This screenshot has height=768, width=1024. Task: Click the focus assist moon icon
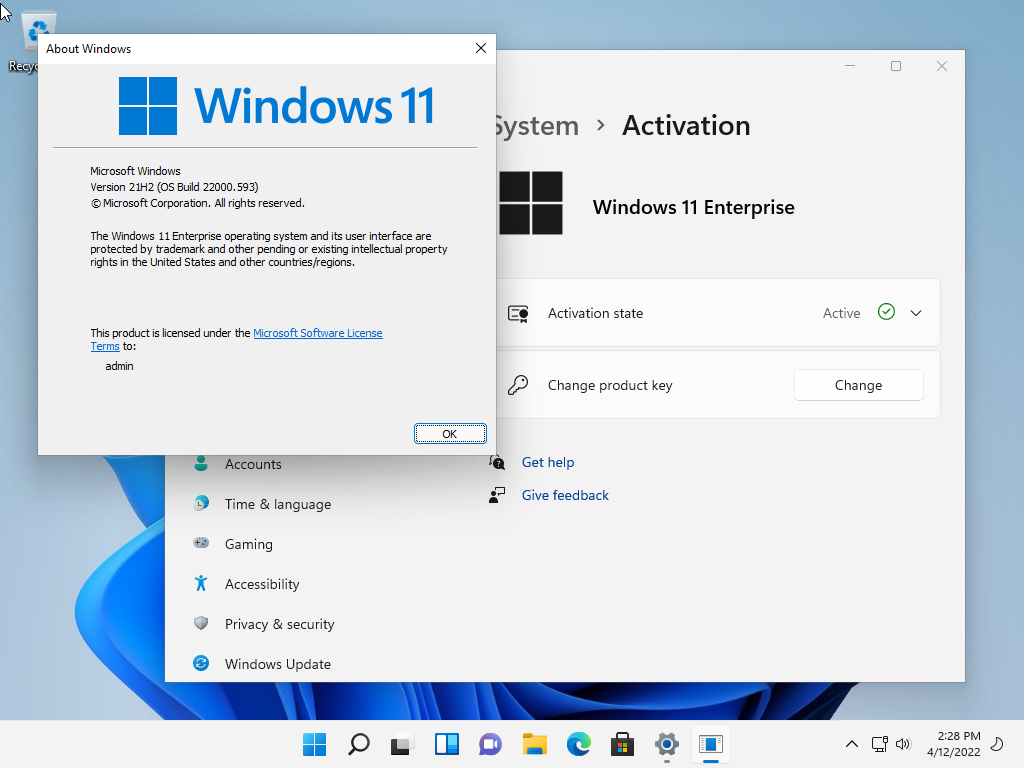click(997, 744)
